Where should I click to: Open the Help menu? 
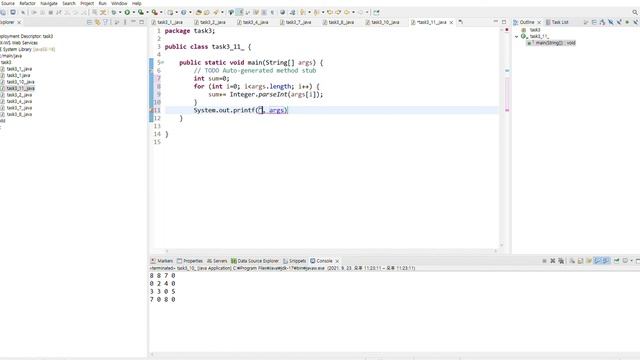[x=137, y=3]
